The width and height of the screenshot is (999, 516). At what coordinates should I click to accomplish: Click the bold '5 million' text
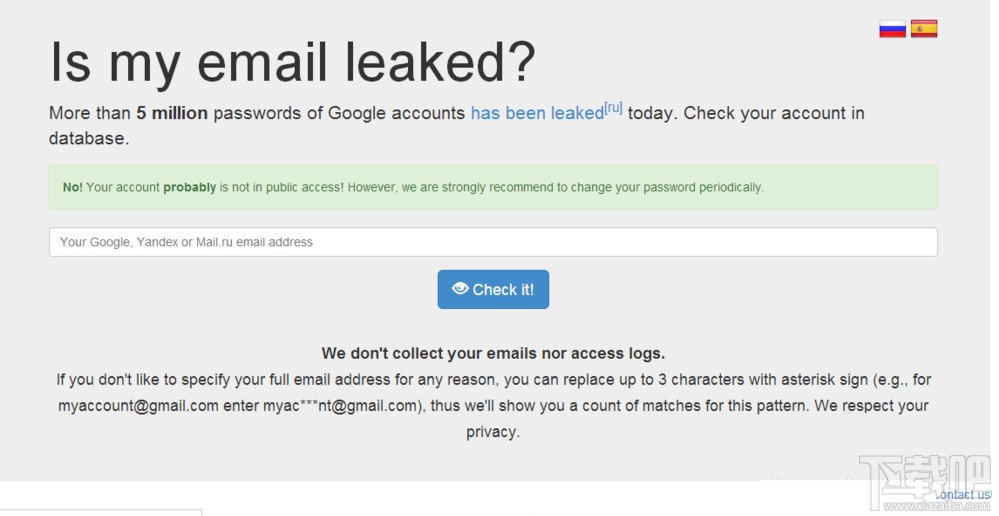point(172,113)
